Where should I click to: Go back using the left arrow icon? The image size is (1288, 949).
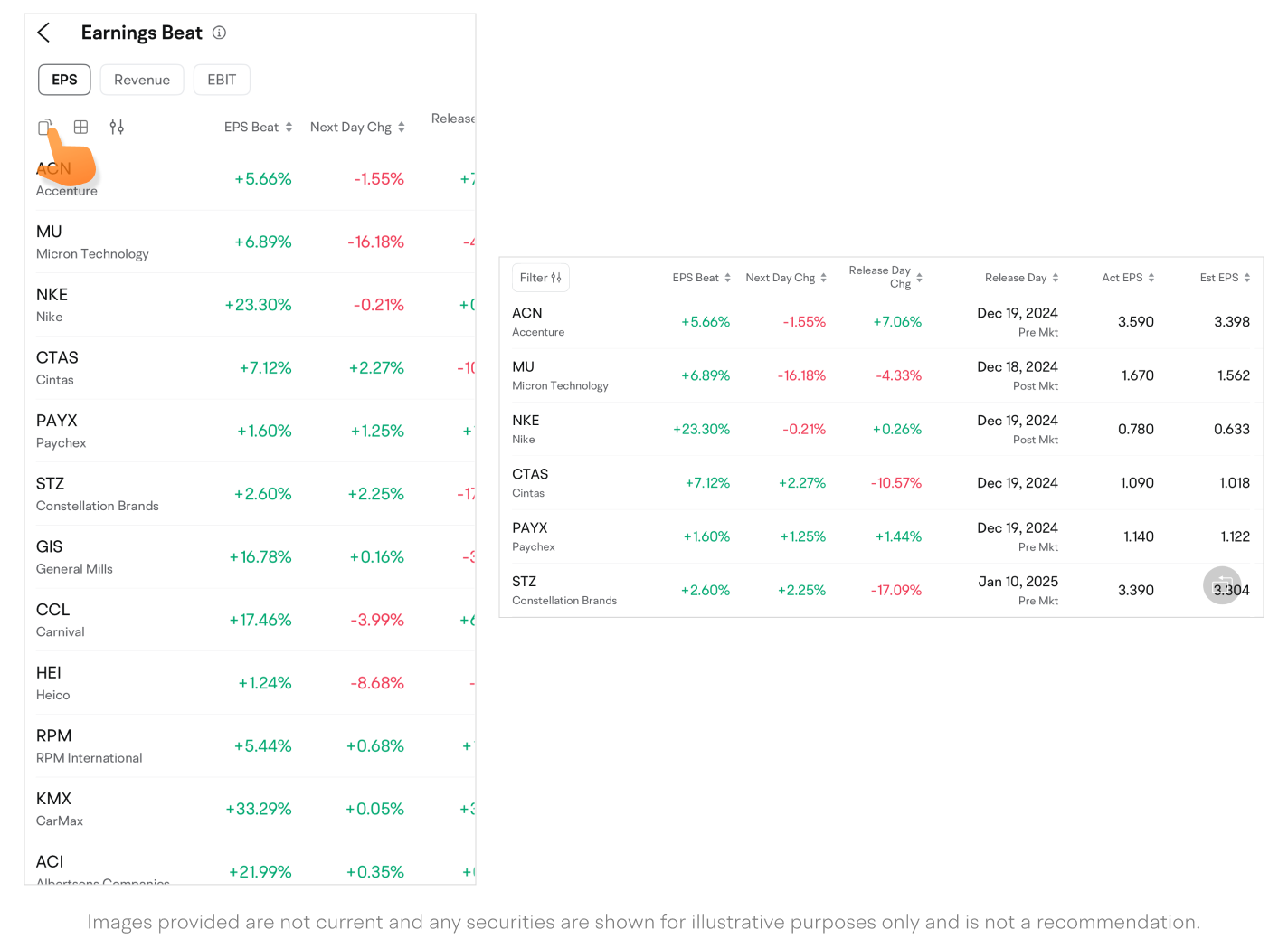tap(43, 33)
